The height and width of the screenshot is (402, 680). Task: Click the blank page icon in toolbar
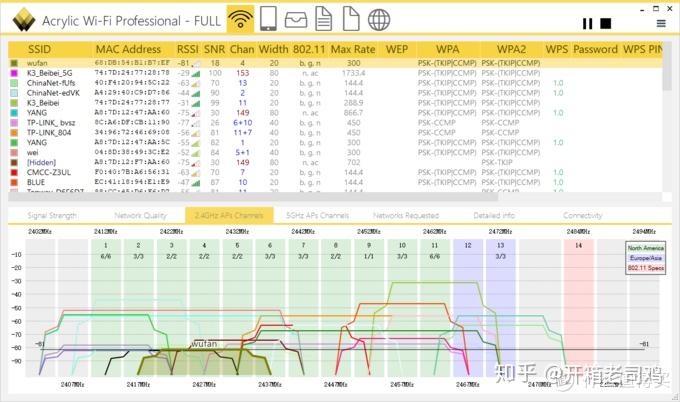pos(351,19)
